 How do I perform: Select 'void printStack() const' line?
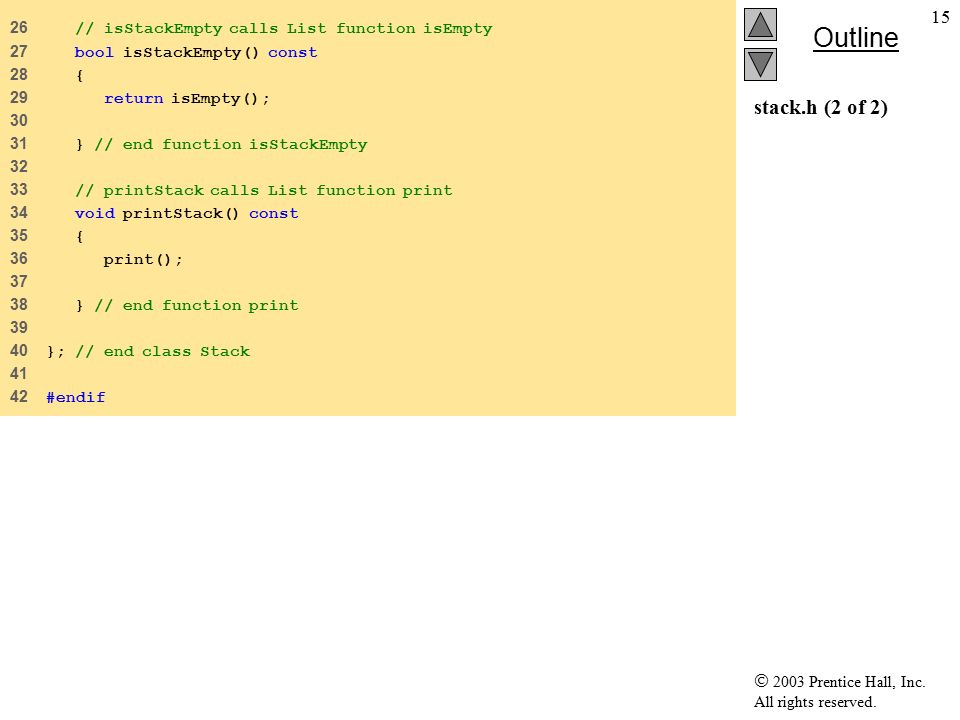[x=186, y=214]
